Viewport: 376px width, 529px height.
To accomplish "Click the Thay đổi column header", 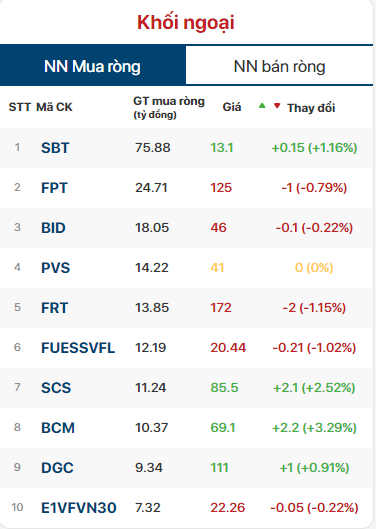I will pos(311,108).
